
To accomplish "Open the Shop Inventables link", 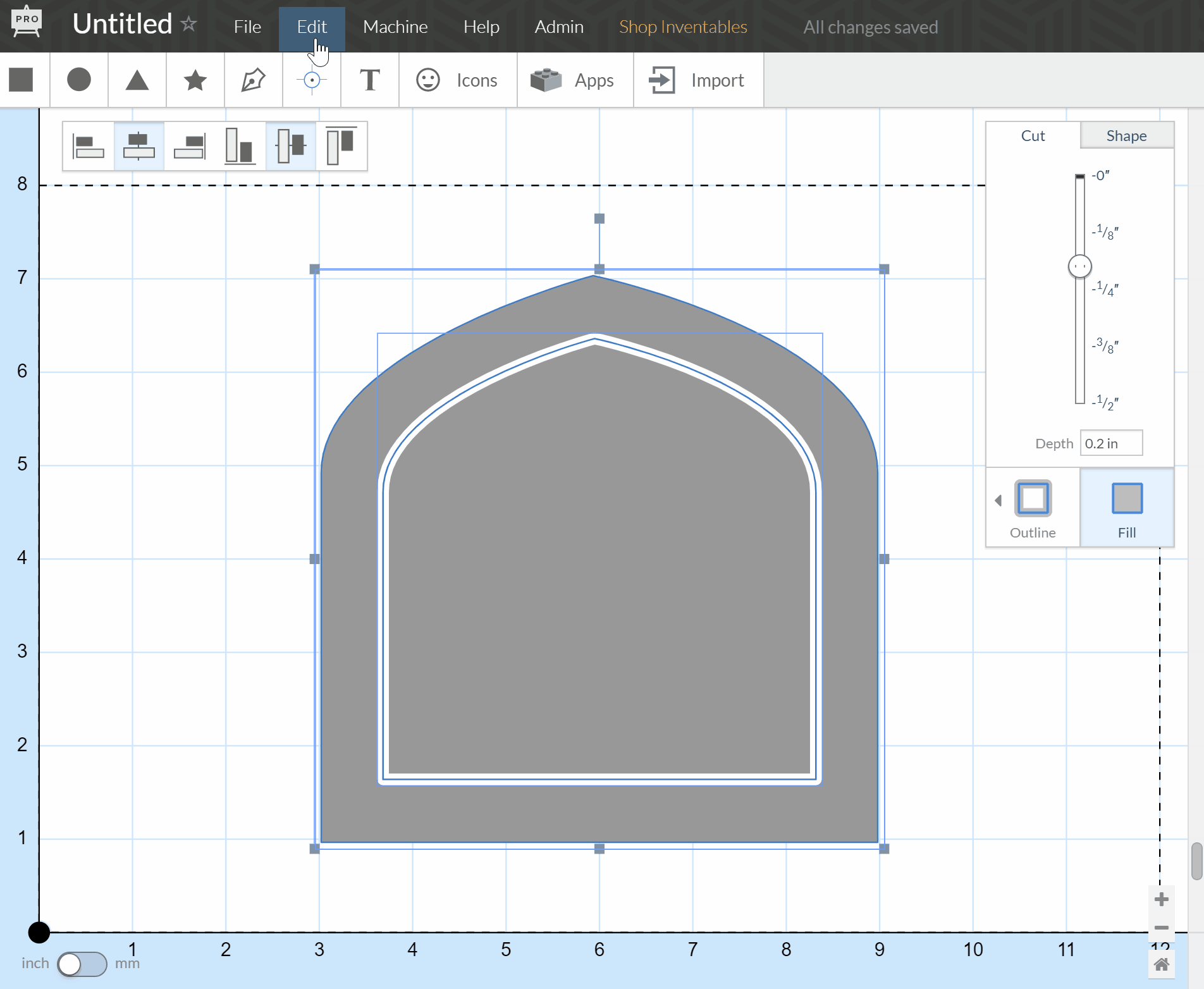I will pos(683,27).
